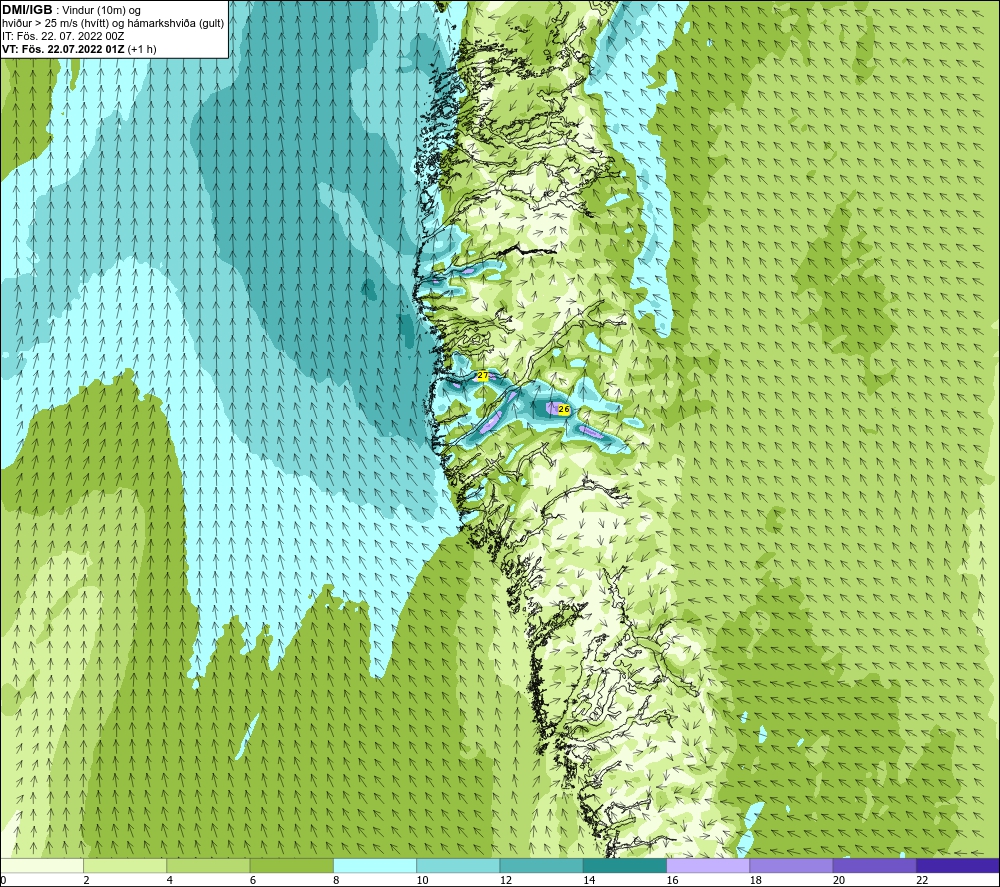Click the 'Vindur (10m) og' legend text

click(101, 11)
